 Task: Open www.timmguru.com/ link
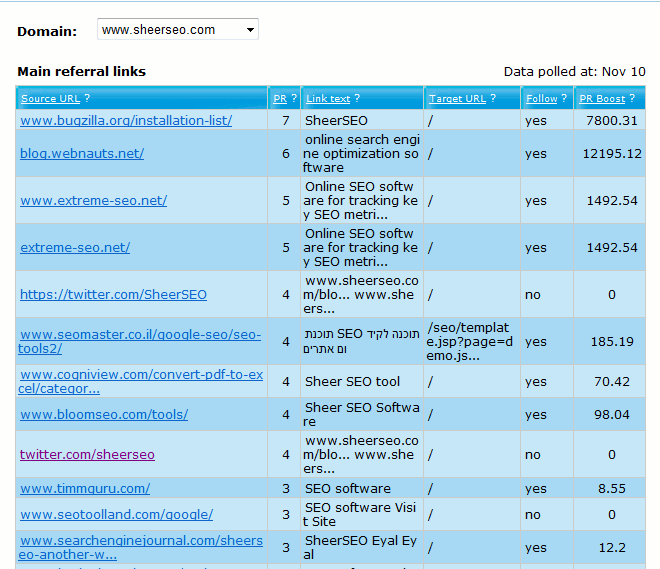[85, 488]
